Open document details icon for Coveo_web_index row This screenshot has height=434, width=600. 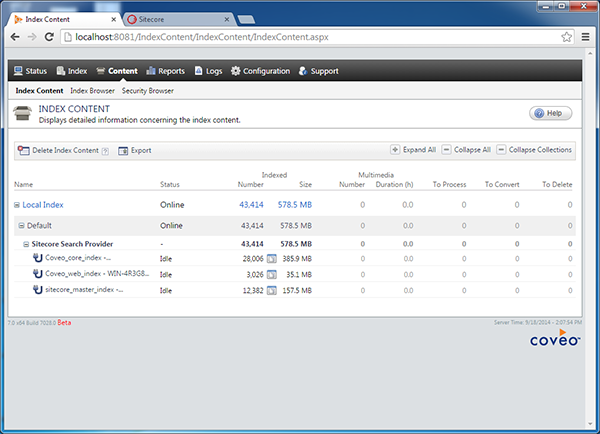click(272, 274)
